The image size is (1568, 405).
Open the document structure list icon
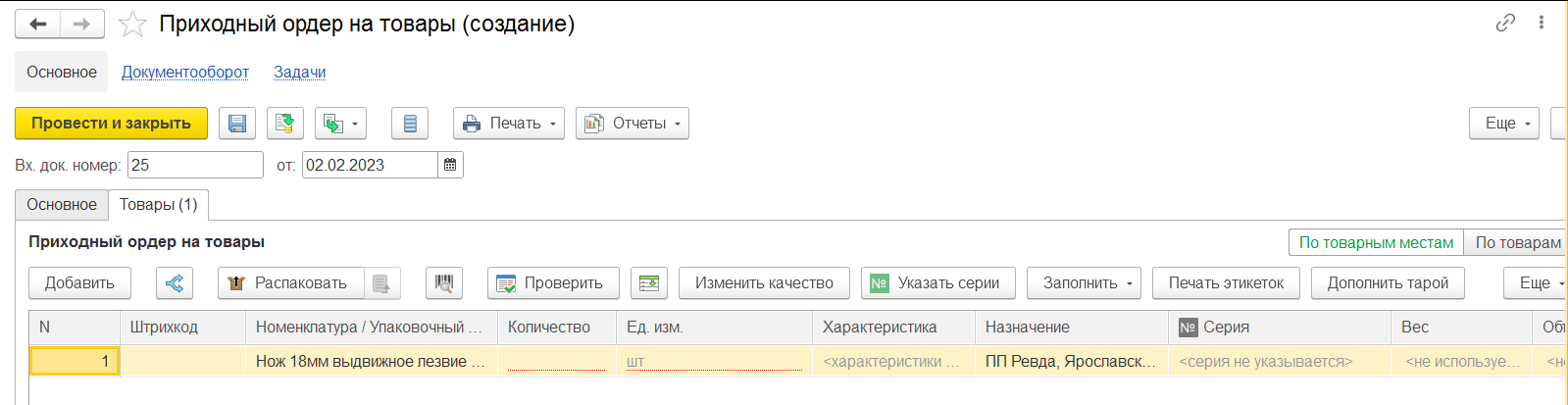click(x=410, y=124)
